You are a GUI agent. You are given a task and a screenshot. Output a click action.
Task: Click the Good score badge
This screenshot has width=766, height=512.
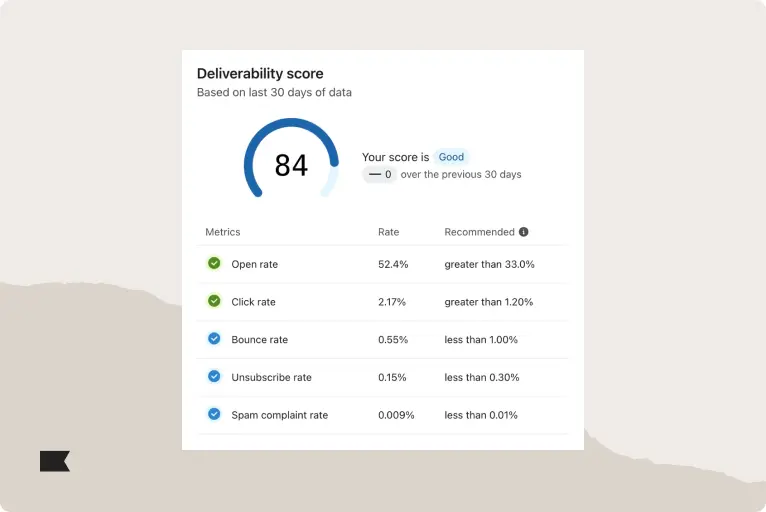click(x=451, y=157)
